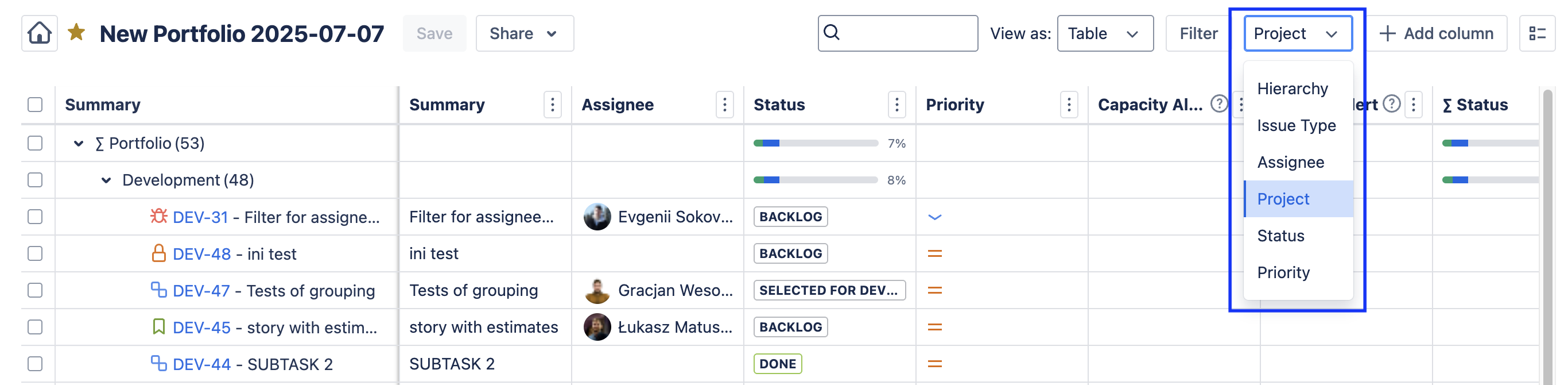Choose Issue Type grouping option
This screenshot has width=1568, height=385.
tap(1296, 125)
